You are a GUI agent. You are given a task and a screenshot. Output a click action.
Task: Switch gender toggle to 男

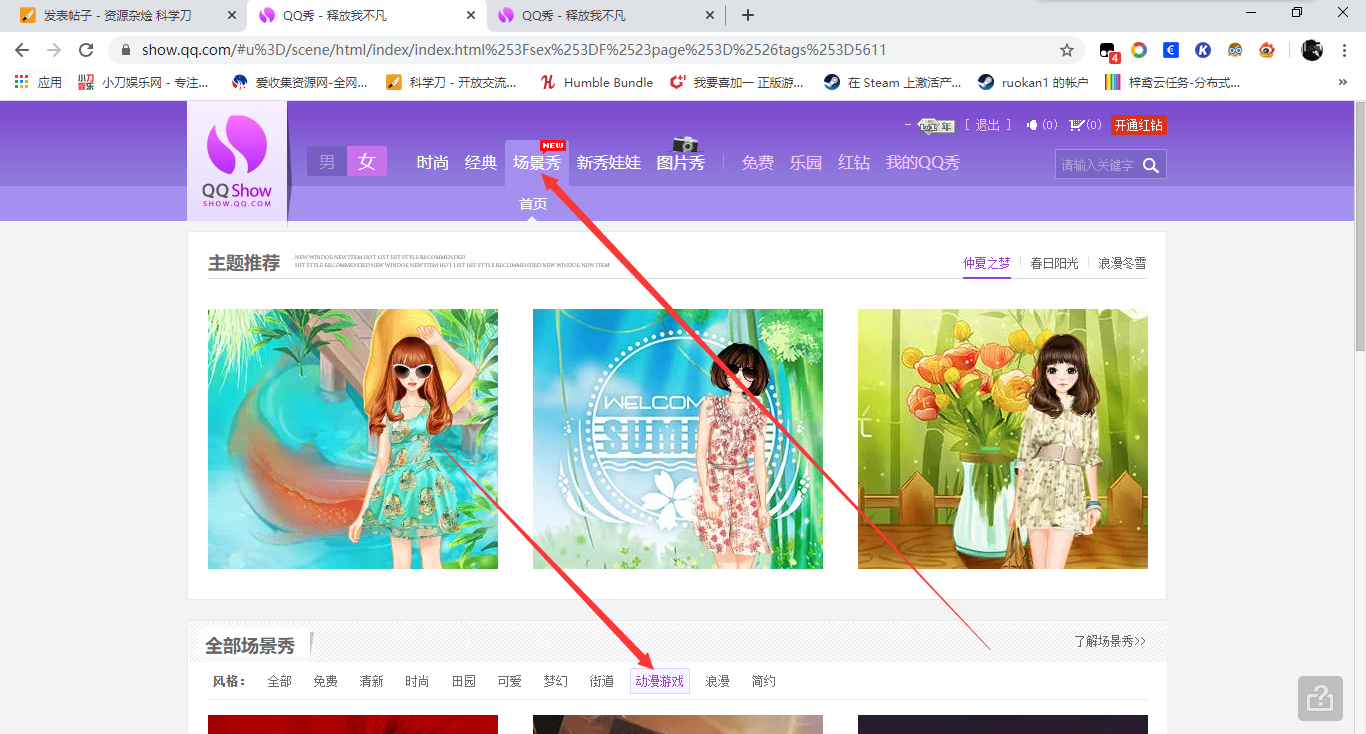point(327,162)
